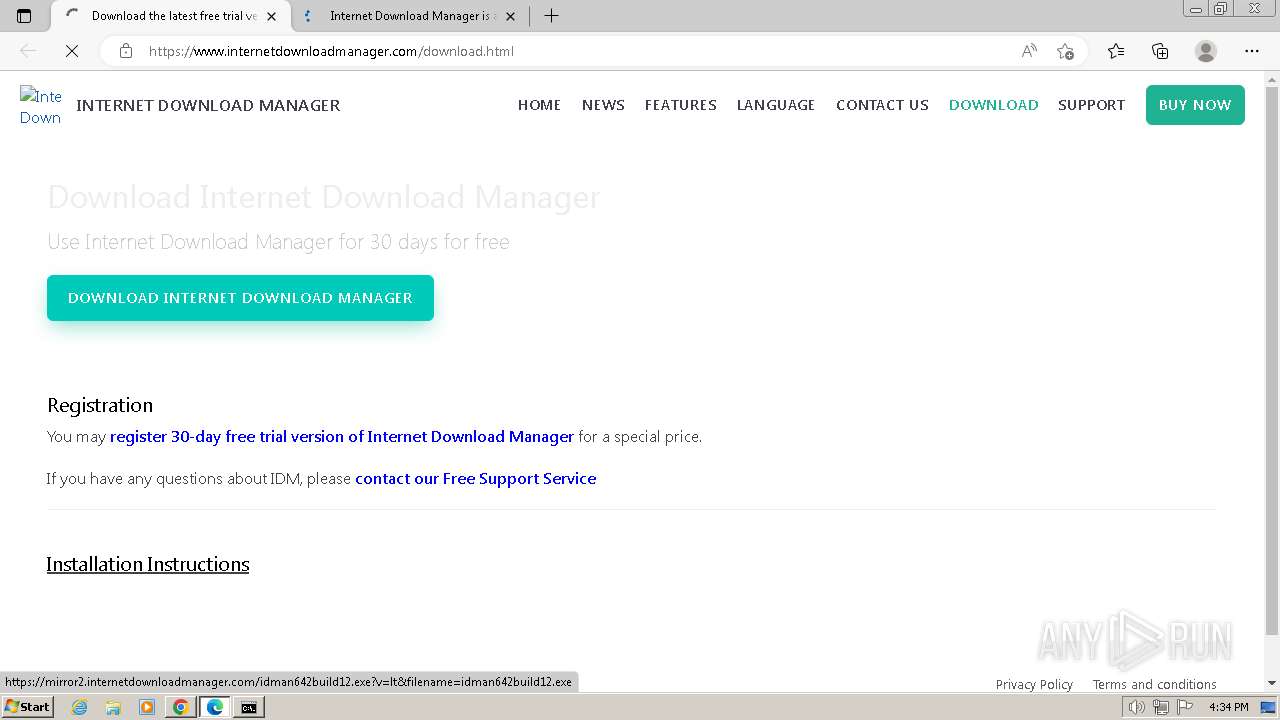Image resolution: width=1280 pixels, height=720 pixels.
Task: Open the SUPPORT page
Action: (1091, 105)
